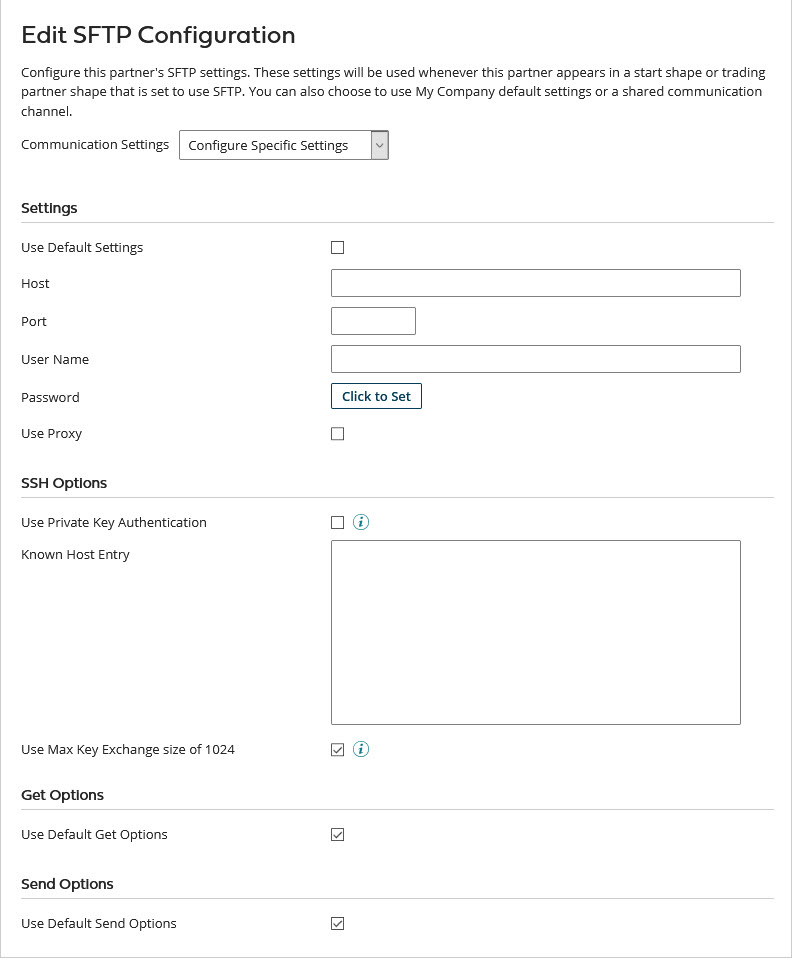Open password dialog with Click to Set
Viewport: 792px width, 958px height.
pos(376,396)
